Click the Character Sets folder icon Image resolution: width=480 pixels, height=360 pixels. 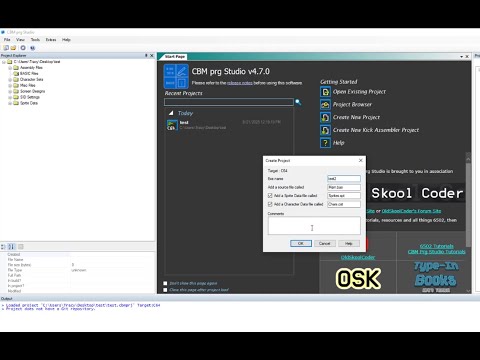point(16,80)
